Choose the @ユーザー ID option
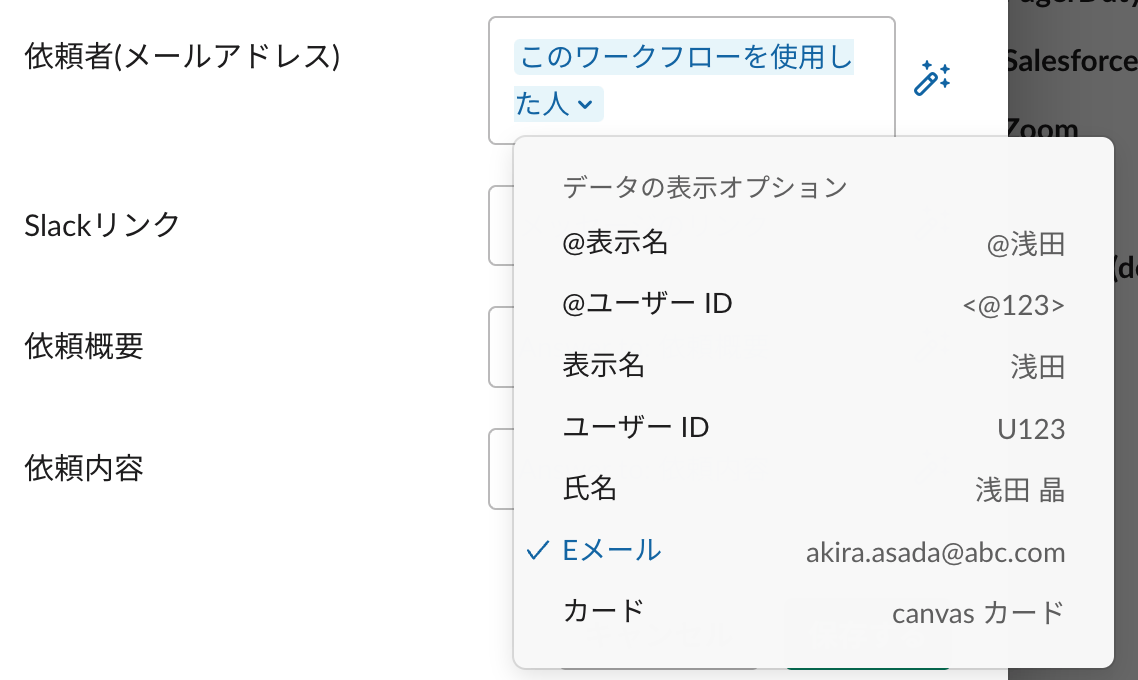 tap(814, 304)
